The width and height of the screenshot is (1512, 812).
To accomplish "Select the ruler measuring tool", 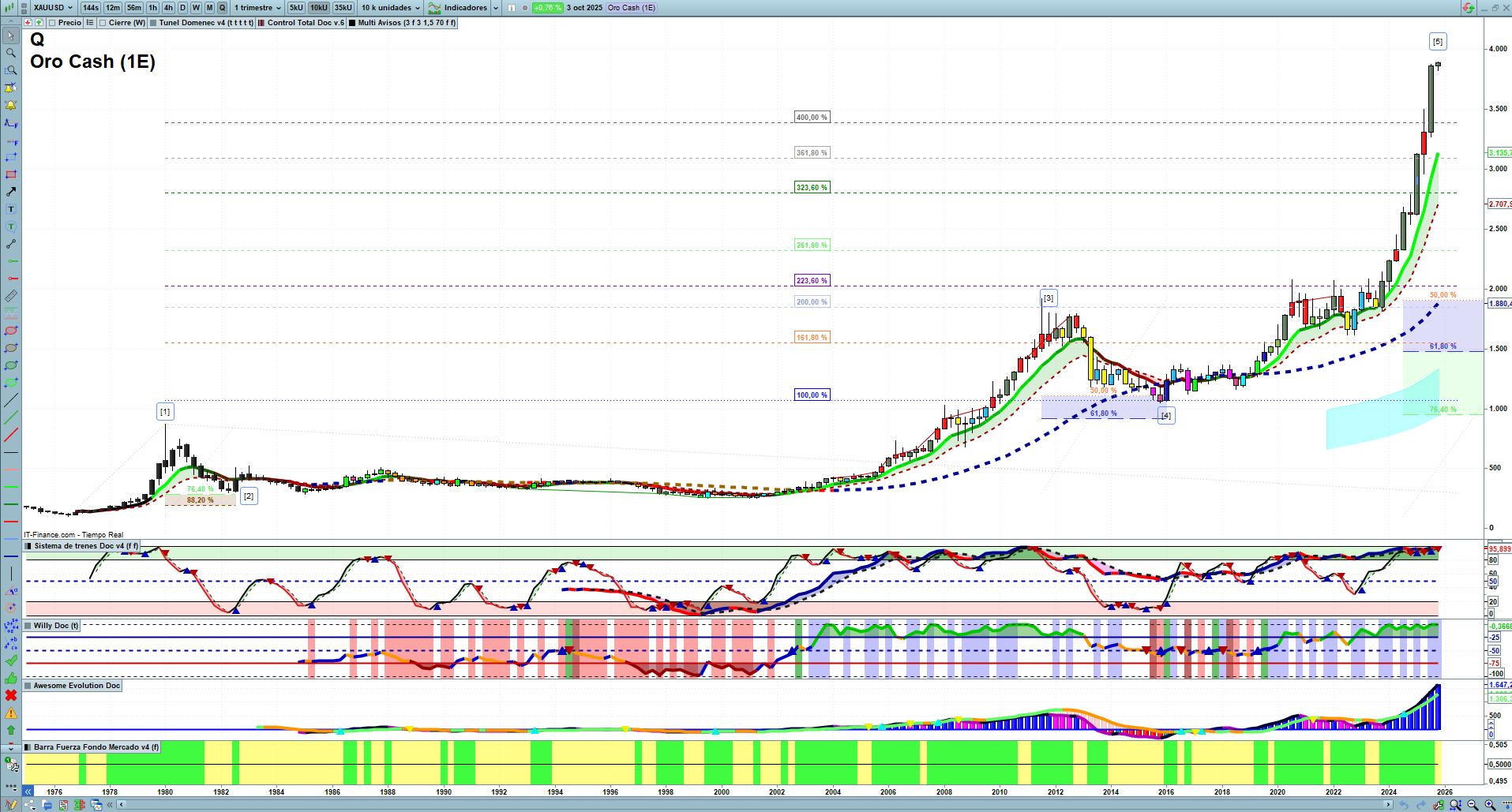I will [x=11, y=296].
